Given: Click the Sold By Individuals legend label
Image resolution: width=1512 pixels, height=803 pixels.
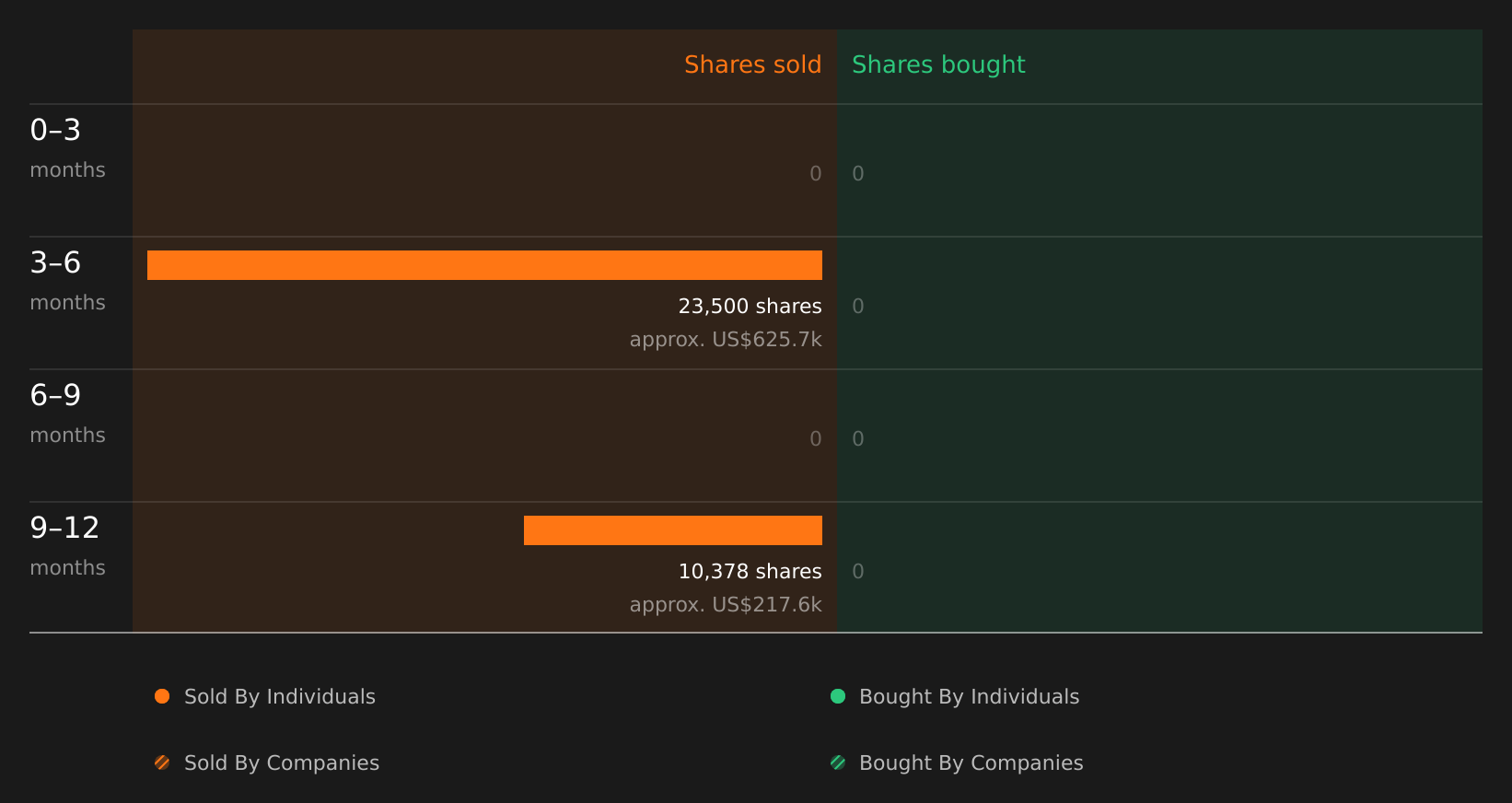Looking at the screenshot, I should click(x=280, y=696).
